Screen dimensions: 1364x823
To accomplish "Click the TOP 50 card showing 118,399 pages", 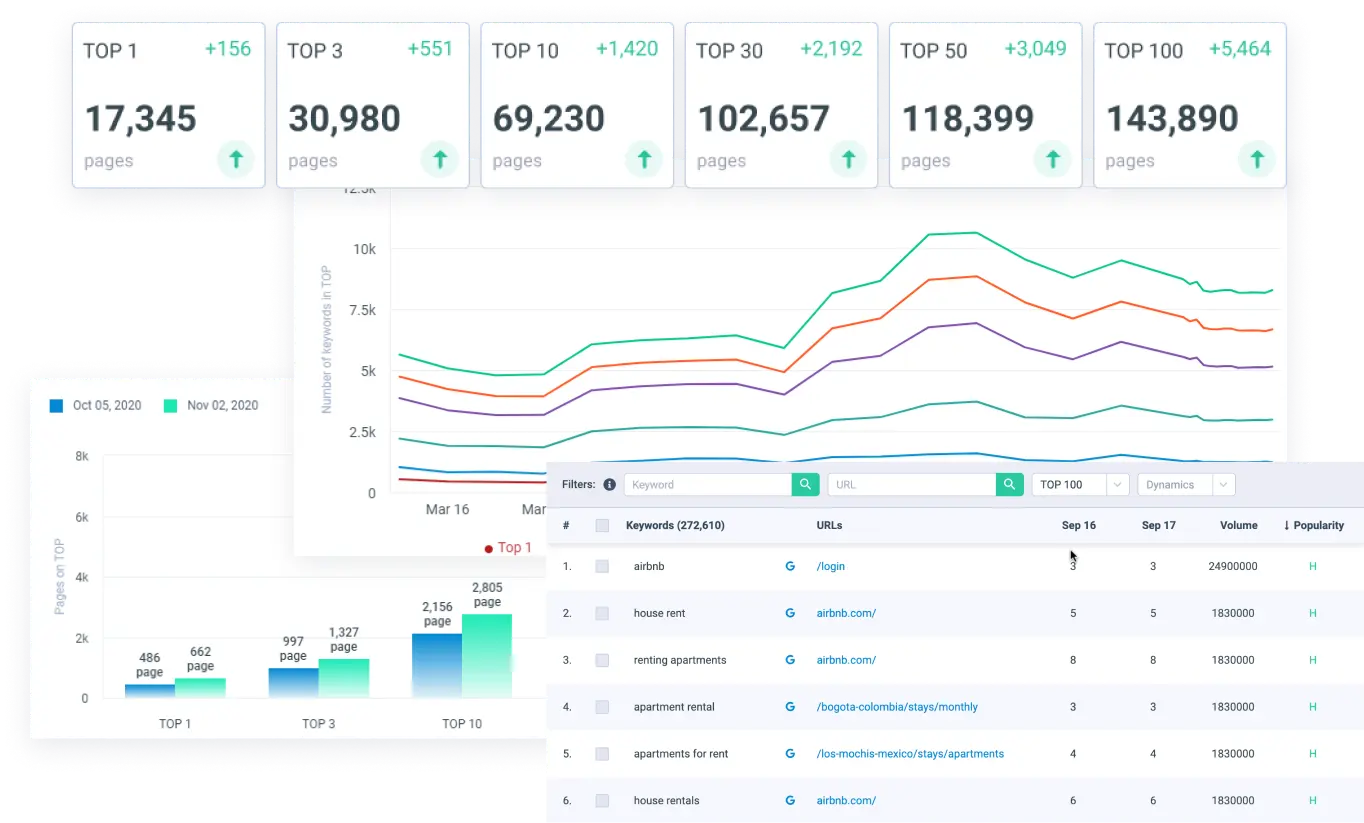I will pos(986,105).
